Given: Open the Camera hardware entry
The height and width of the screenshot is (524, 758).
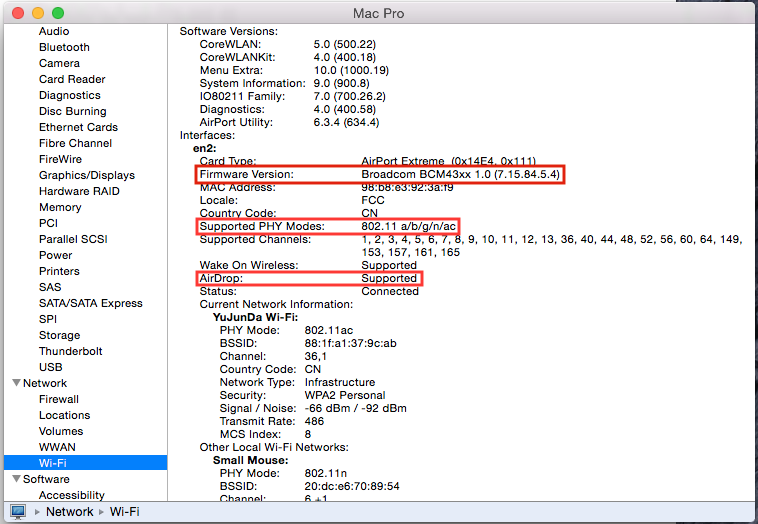Looking at the screenshot, I should 59,63.
